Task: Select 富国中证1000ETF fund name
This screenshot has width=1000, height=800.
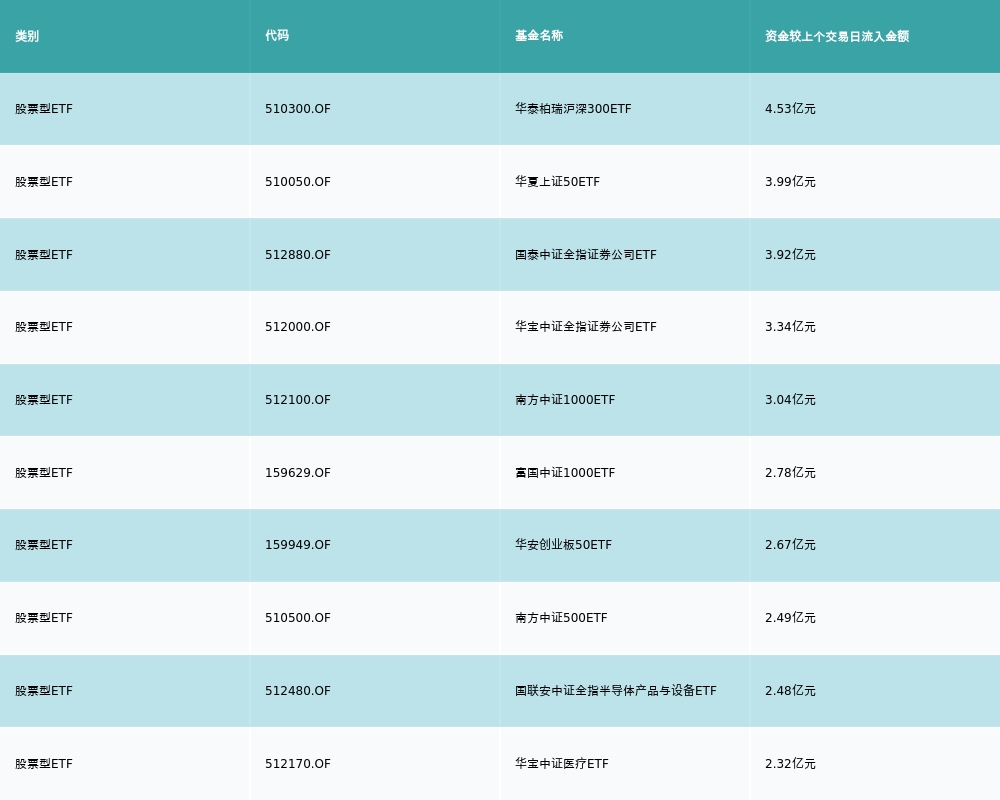Action: point(565,473)
